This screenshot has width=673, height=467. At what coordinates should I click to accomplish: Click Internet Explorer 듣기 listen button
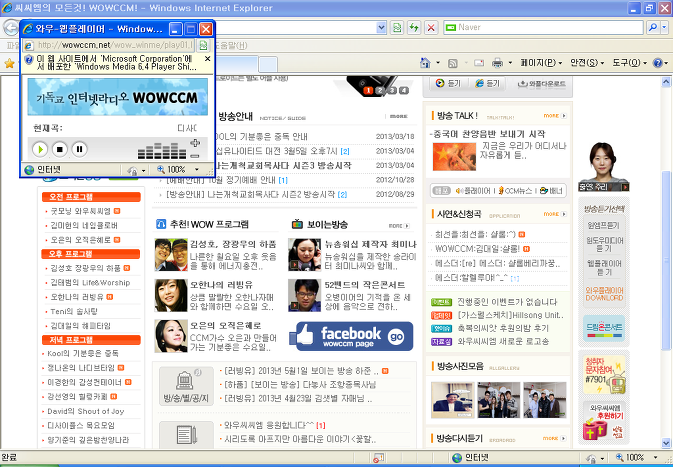click(x=488, y=83)
